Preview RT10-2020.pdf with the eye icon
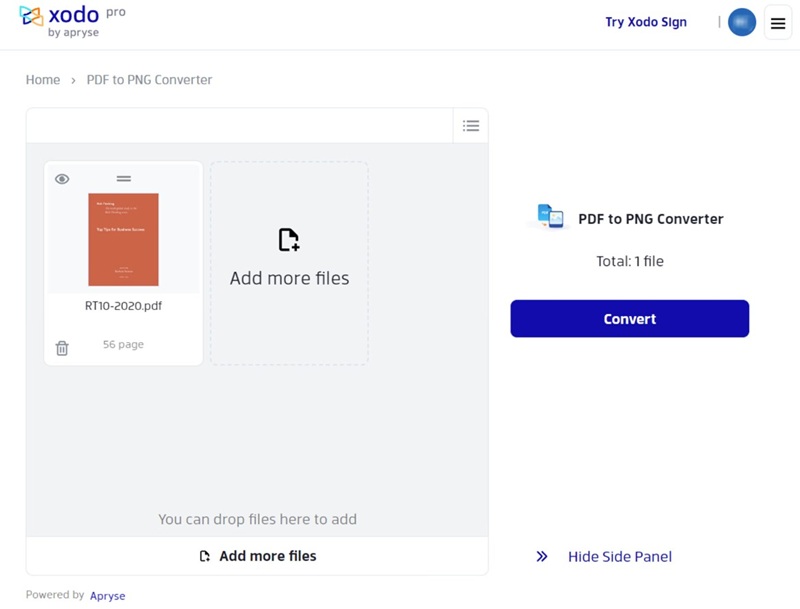 62,179
